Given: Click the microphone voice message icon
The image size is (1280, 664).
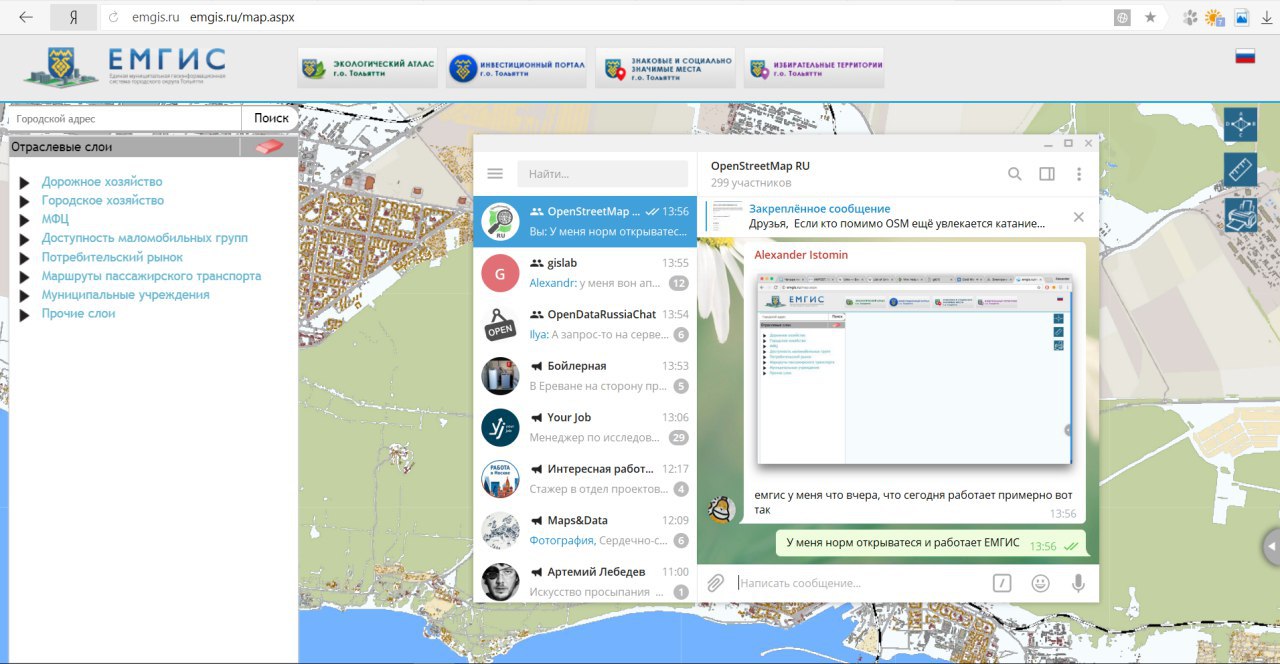Looking at the screenshot, I should point(1078,583).
